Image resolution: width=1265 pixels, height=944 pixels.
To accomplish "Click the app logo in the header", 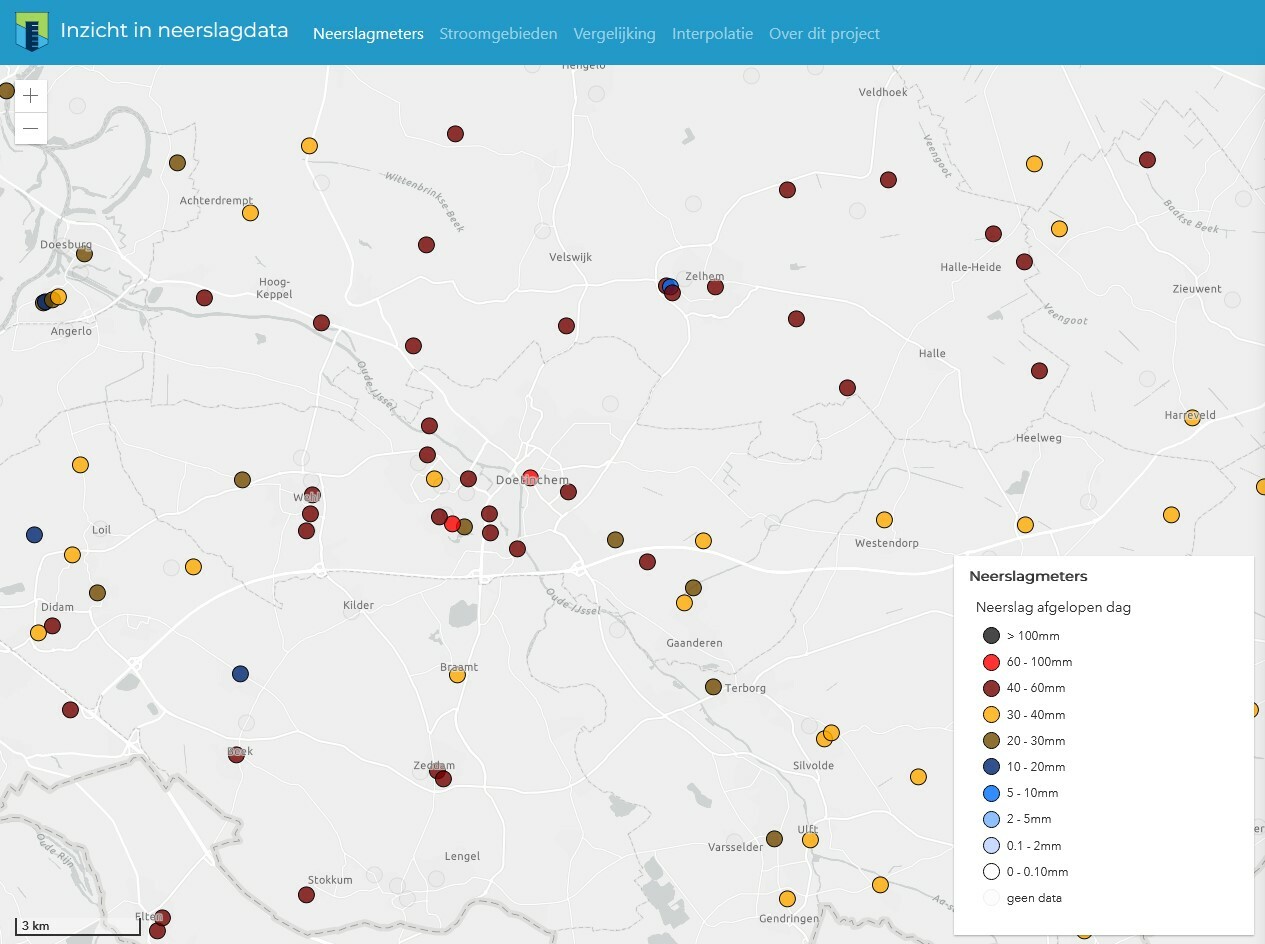I will (x=31, y=32).
